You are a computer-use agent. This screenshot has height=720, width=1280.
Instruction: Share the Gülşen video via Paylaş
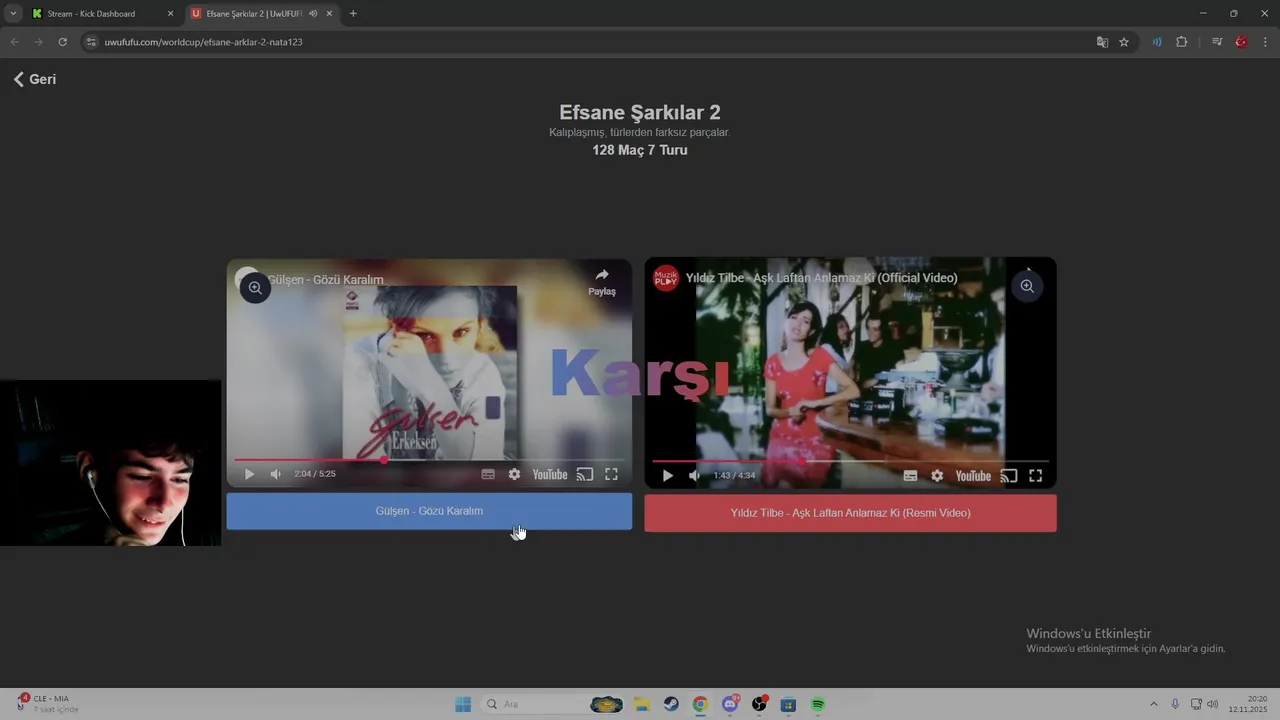[x=602, y=281]
